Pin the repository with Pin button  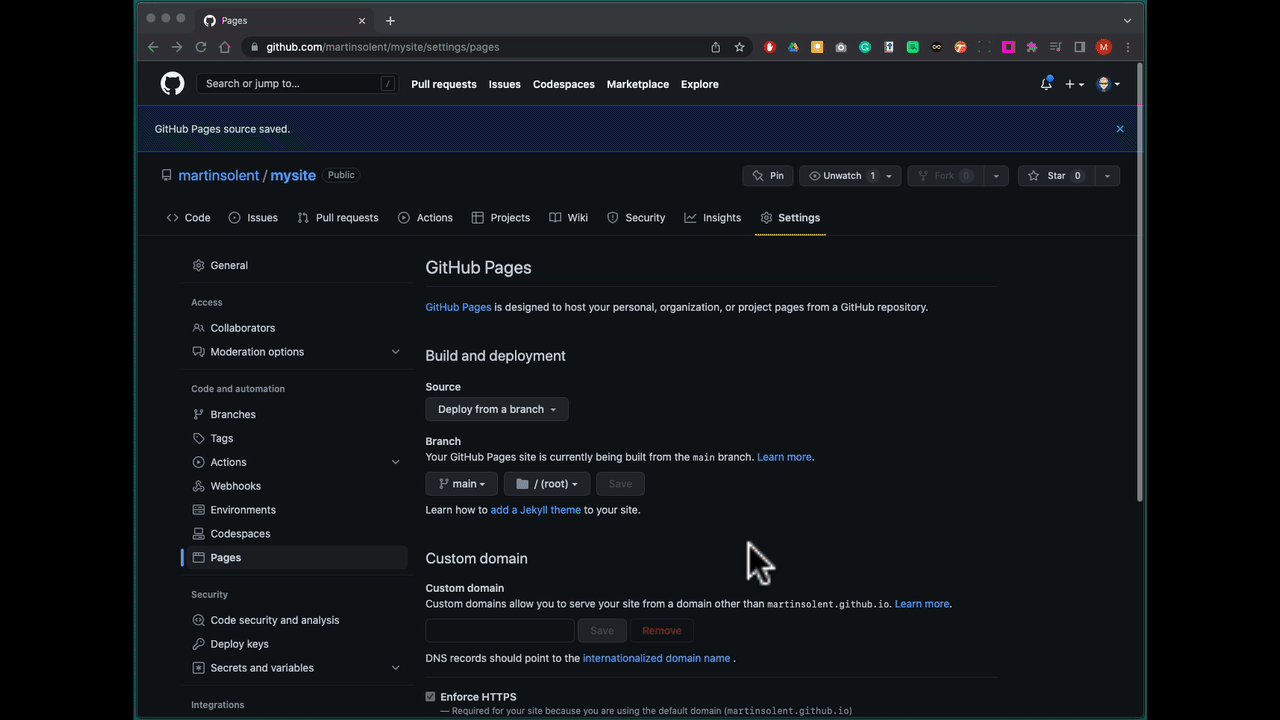(768, 176)
